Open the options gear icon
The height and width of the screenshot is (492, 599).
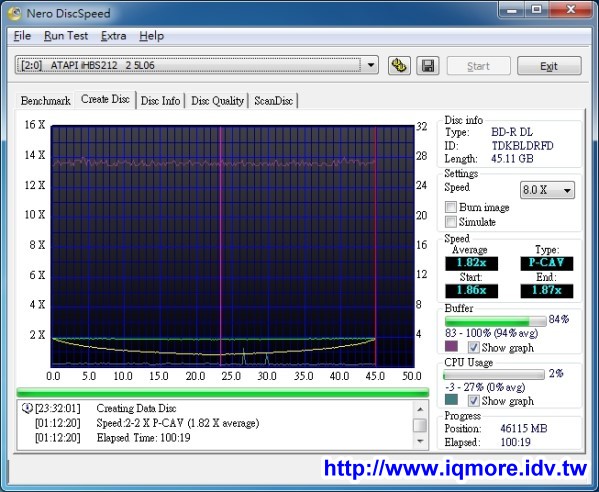click(399, 66)
